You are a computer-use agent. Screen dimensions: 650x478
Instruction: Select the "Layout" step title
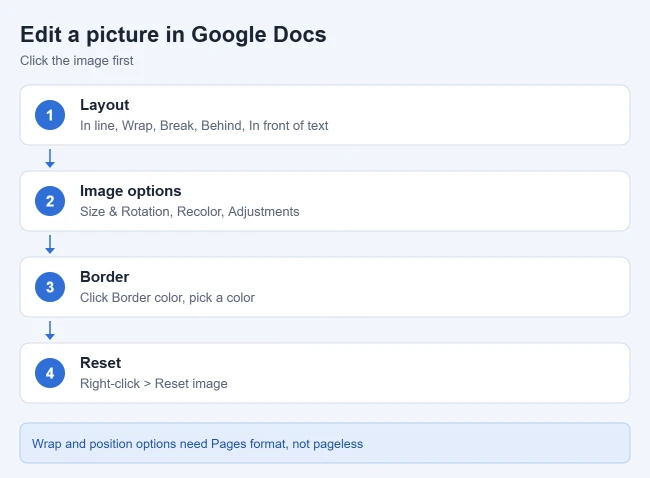104,105
